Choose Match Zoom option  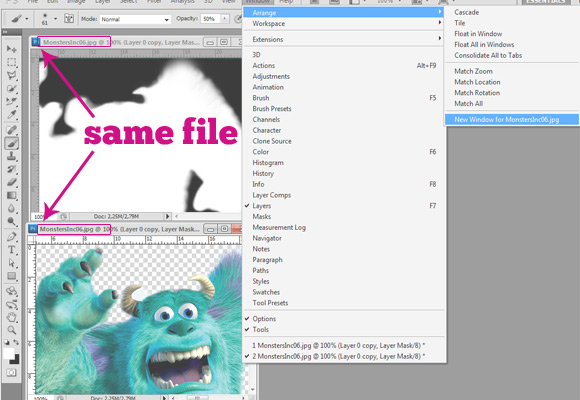coord(512,71)
